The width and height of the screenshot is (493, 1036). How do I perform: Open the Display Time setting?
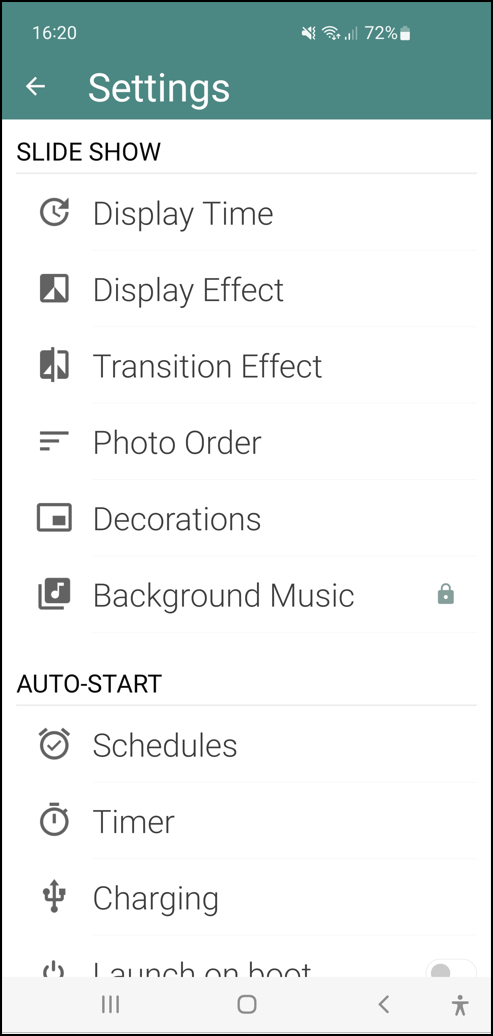tap(246, 213)
